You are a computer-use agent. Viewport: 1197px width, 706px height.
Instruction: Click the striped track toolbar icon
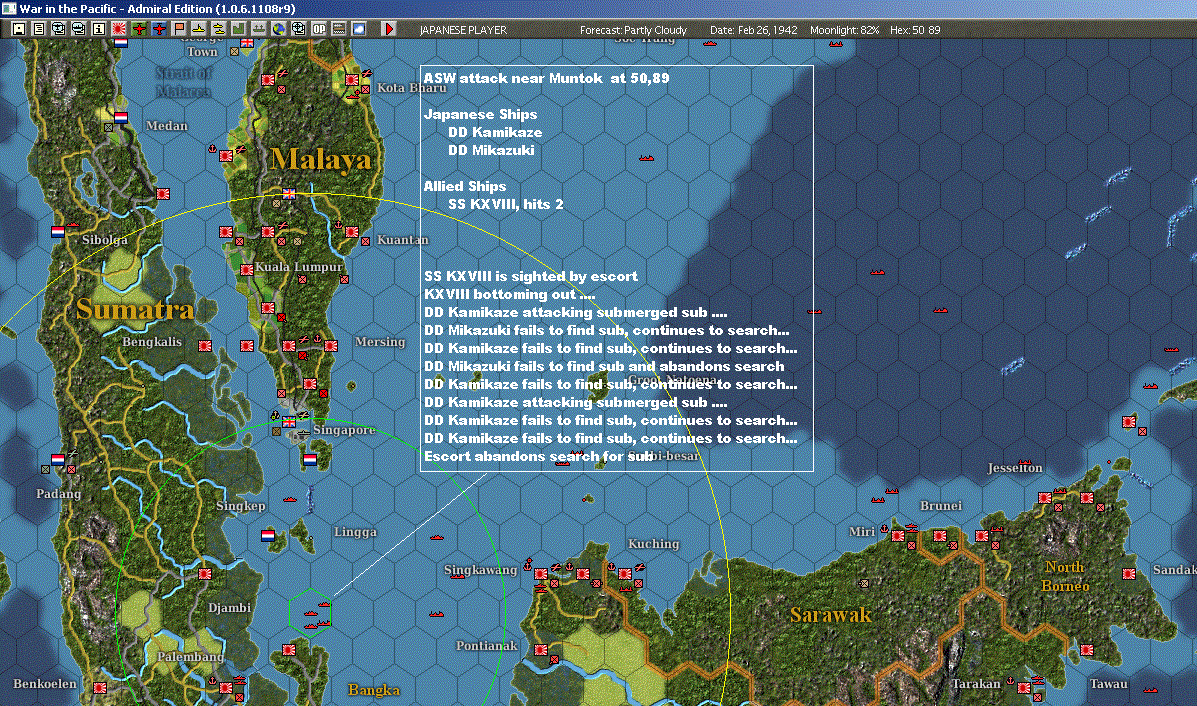pyautogui.click(x=338, y=29)
